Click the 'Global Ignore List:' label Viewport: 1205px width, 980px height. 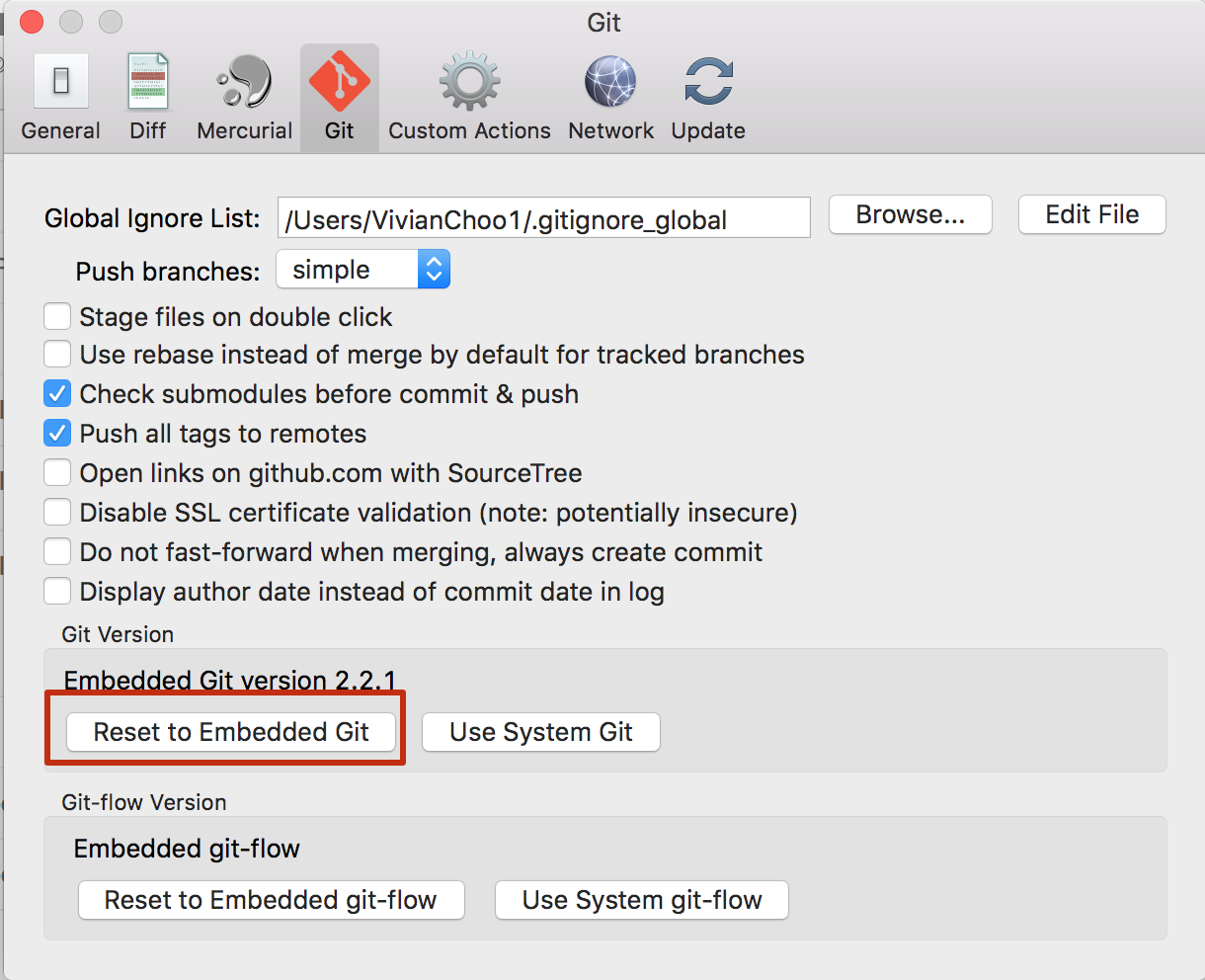pyautogui.click(x=152, y=218)
